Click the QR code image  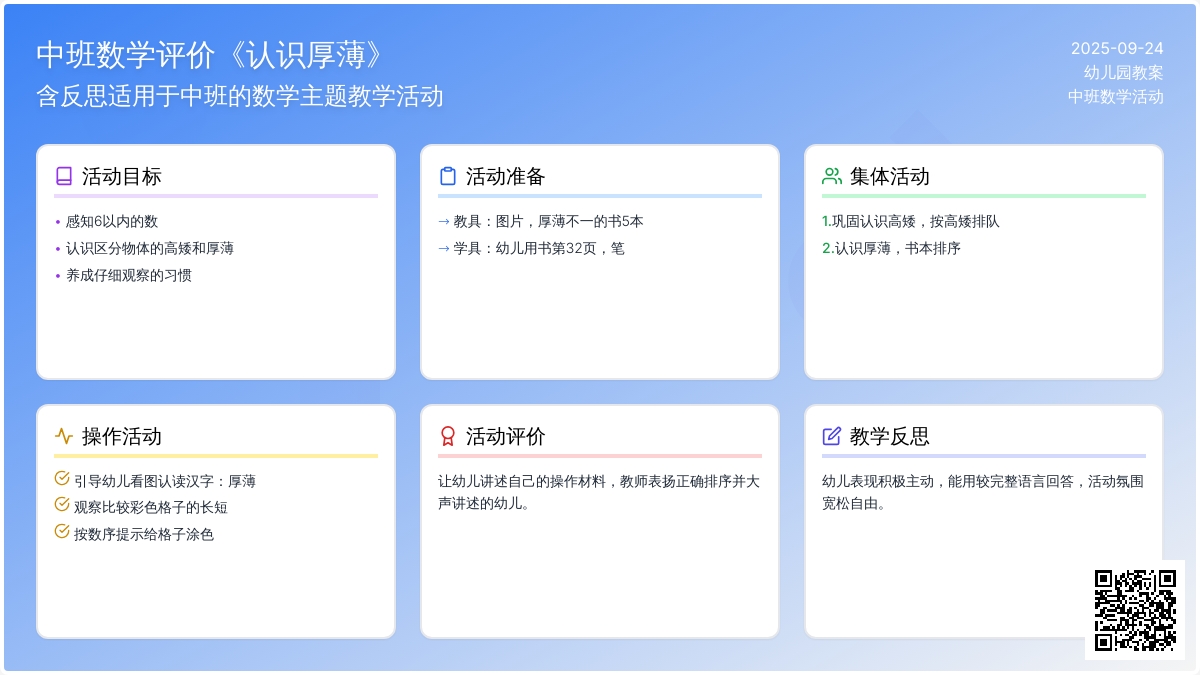tap(1135, 610)
